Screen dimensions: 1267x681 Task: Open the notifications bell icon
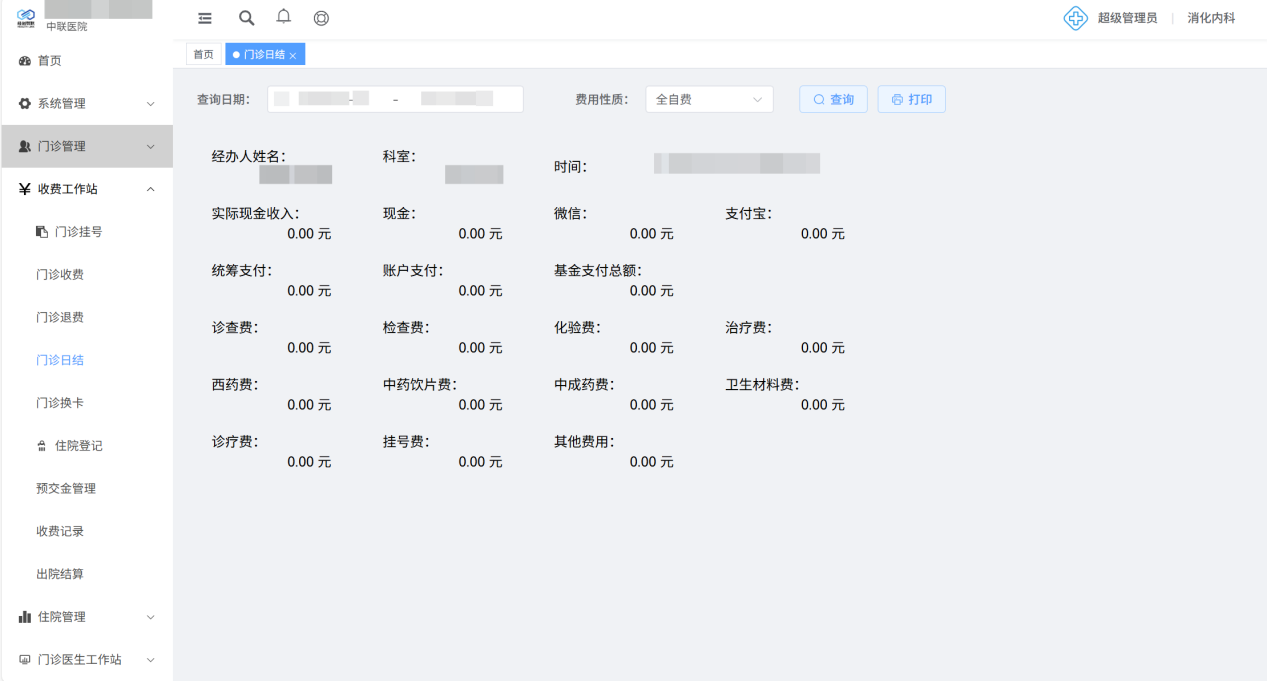point(284,16)
